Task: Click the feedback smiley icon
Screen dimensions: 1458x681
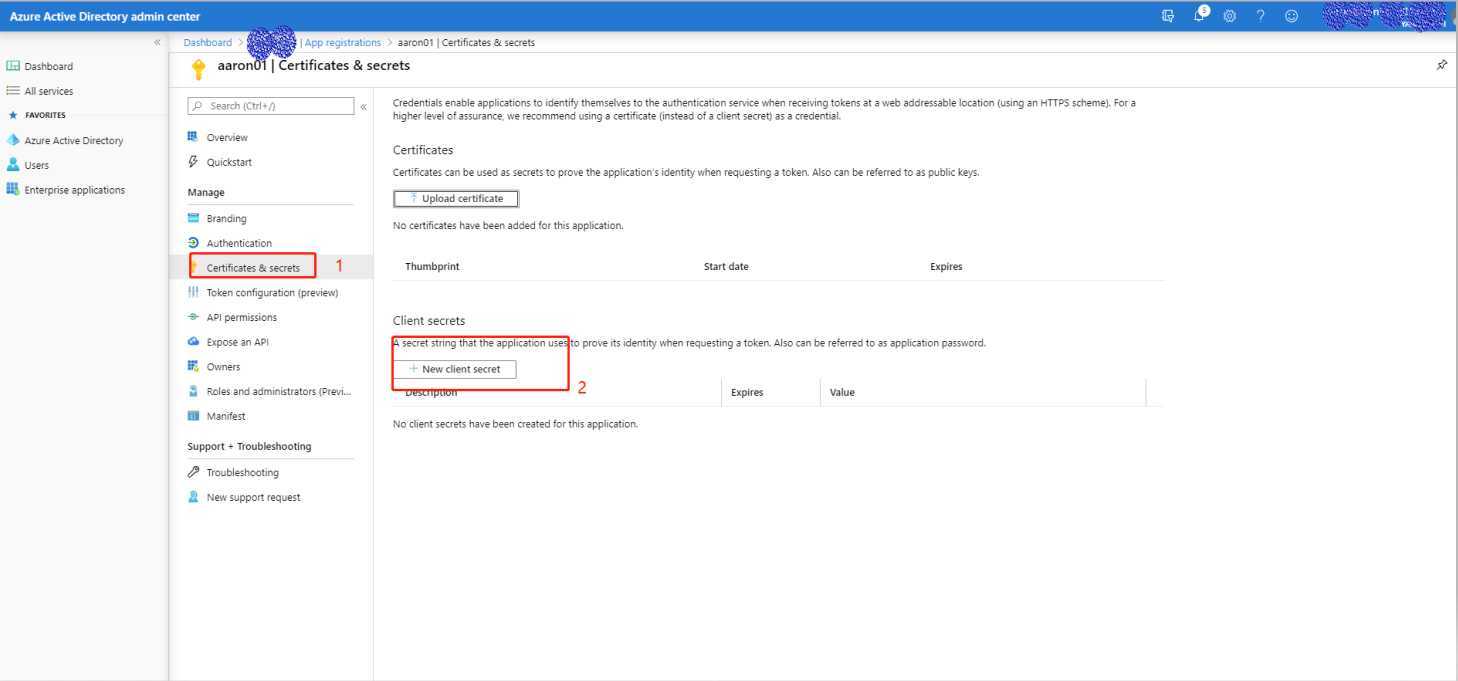Action: click(1291, 16)
